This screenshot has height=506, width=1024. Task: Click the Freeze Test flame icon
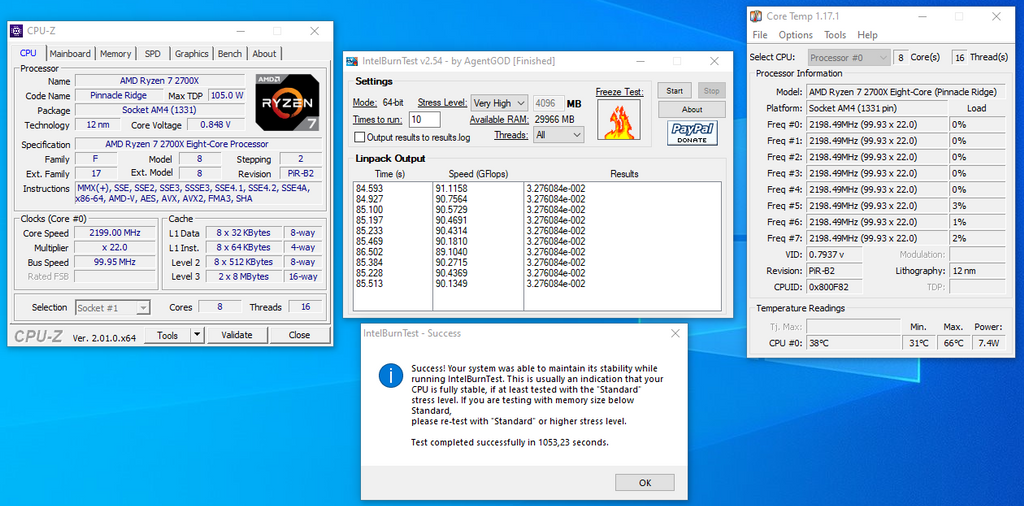[617, 120]
